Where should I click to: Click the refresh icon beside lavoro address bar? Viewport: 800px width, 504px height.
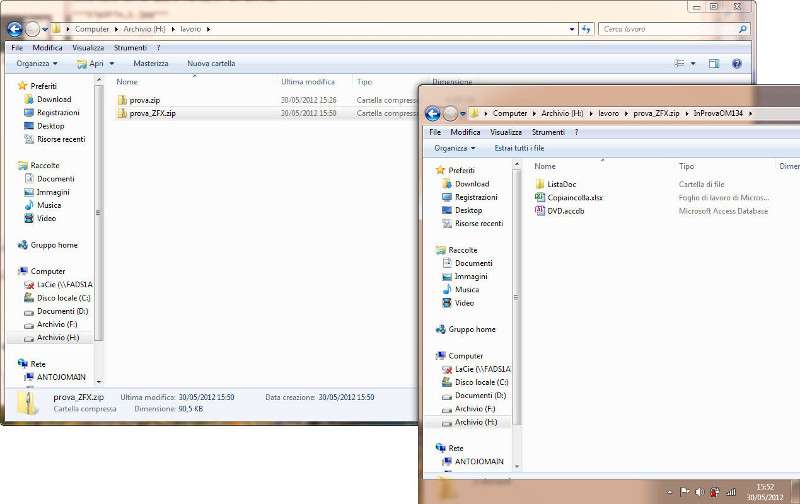pos(586,29)
